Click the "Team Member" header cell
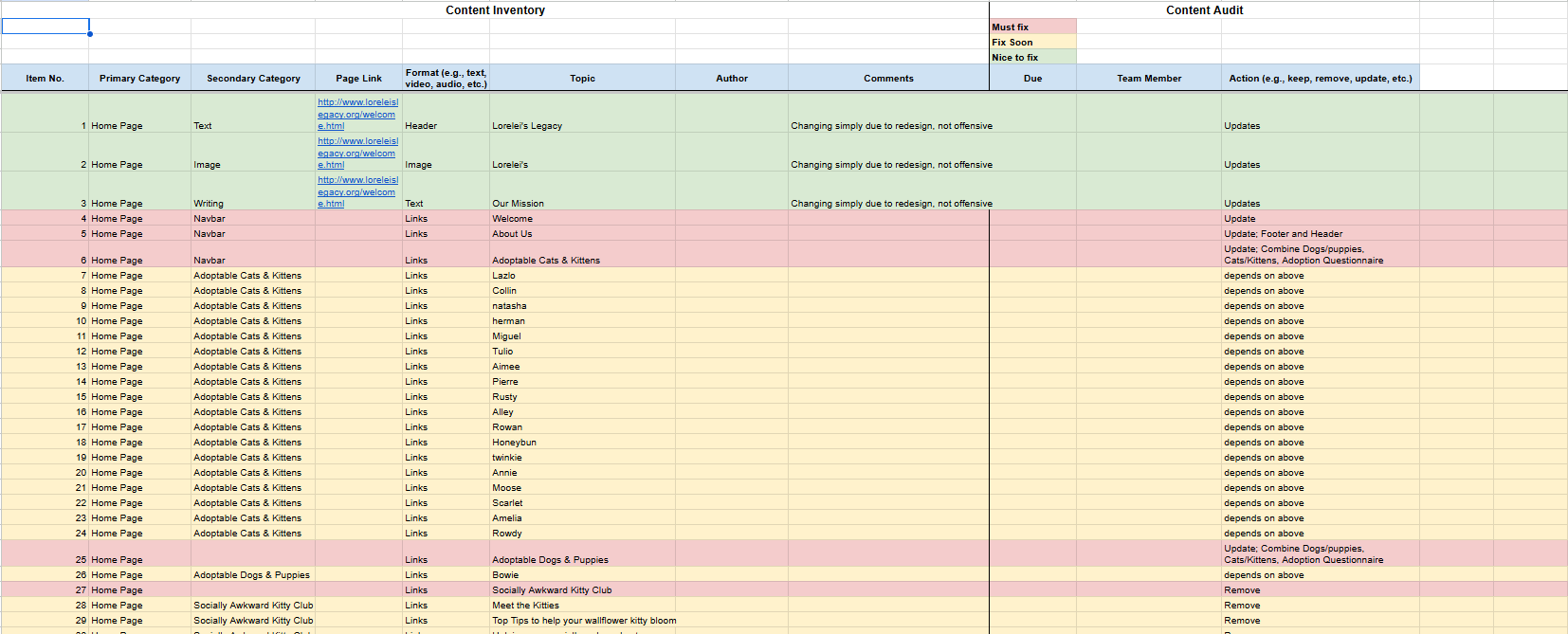The height and width of the screenshot is (634, 1568). pyautogui.click(x=1148, y=78)
